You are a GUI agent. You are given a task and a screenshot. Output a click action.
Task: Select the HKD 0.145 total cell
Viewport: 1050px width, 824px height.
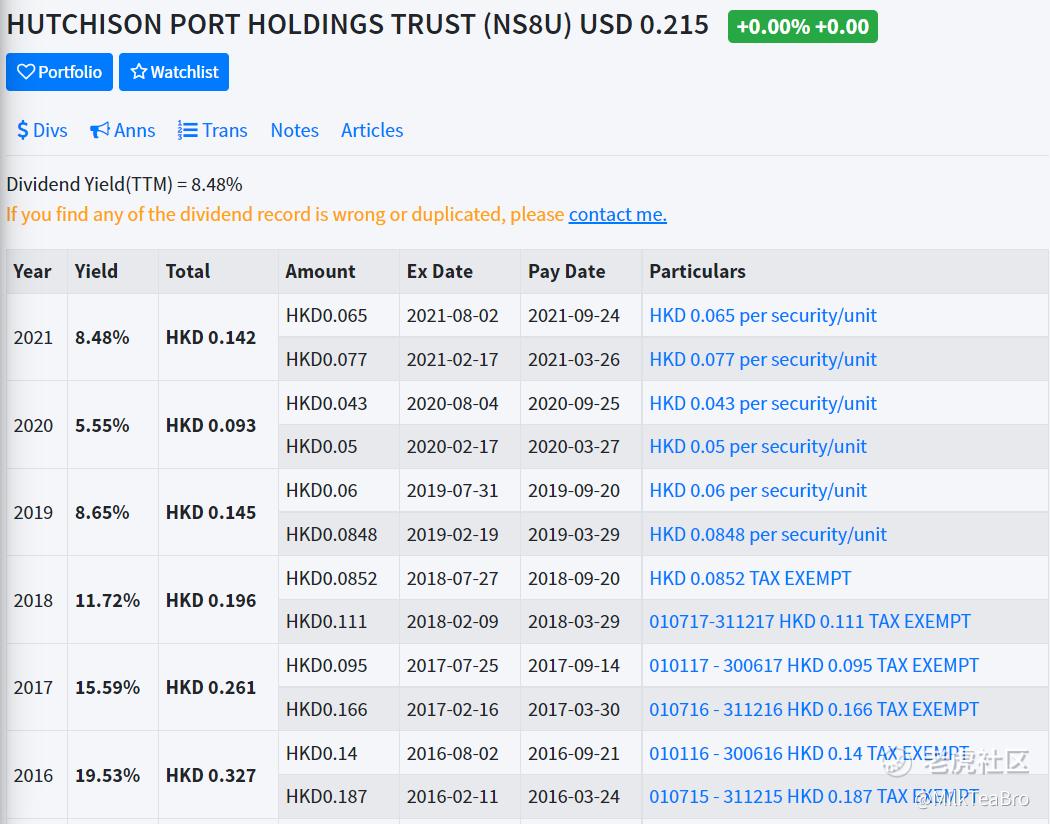point(218,512)
